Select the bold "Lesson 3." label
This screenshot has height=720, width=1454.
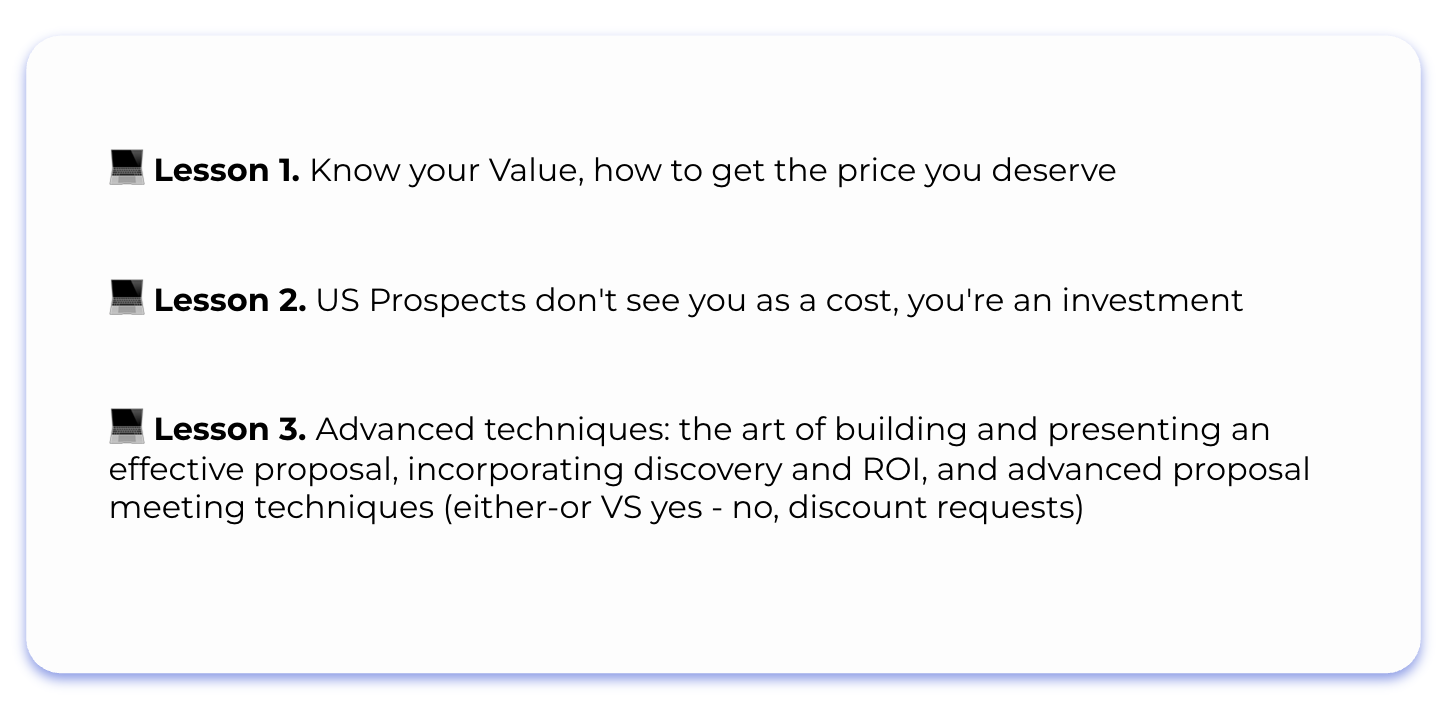coord(230,430)
